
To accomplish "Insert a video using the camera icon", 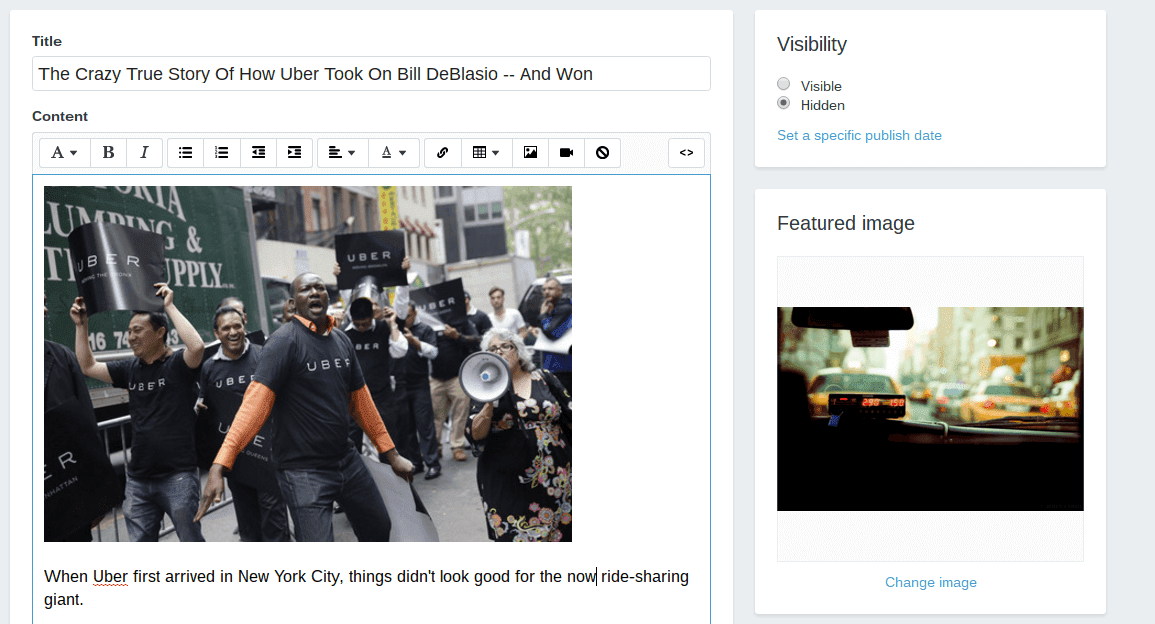I will tap(566, 153).
